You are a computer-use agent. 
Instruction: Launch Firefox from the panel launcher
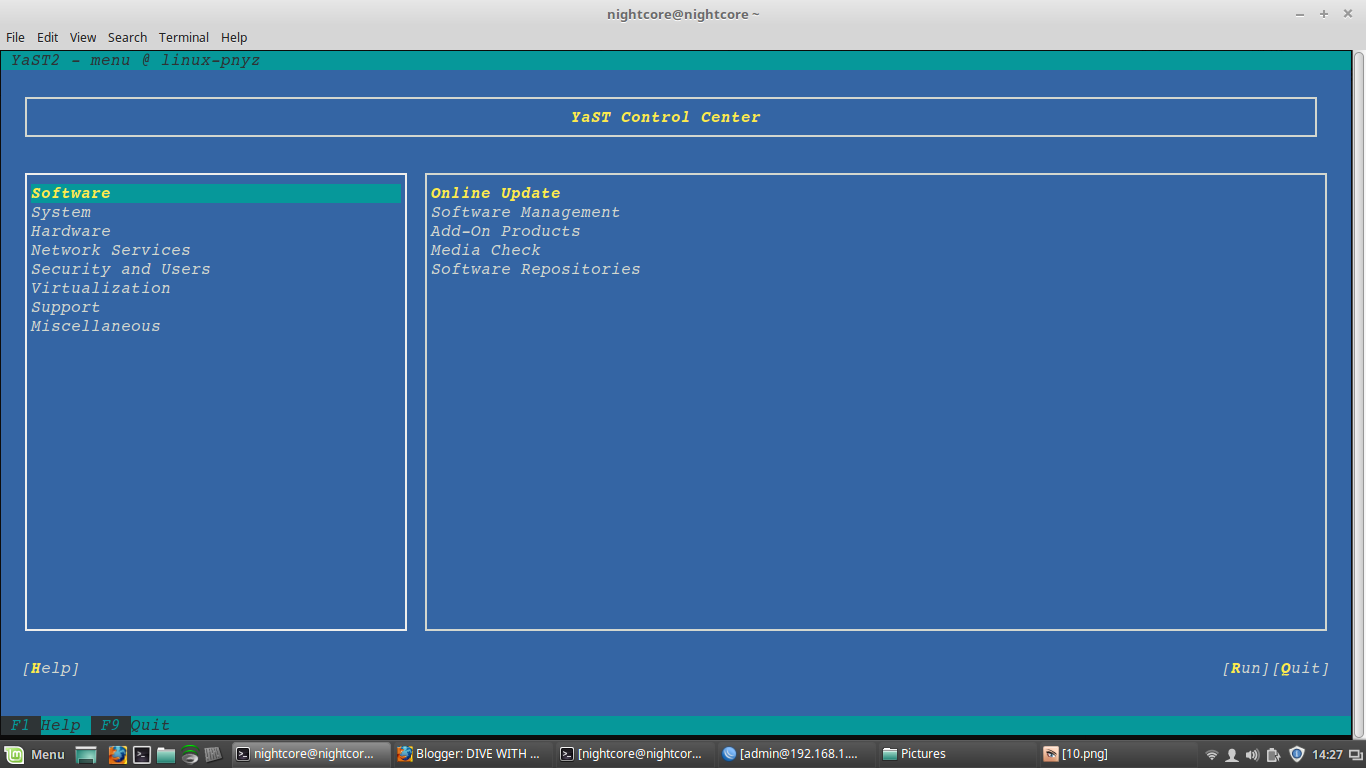117,755
